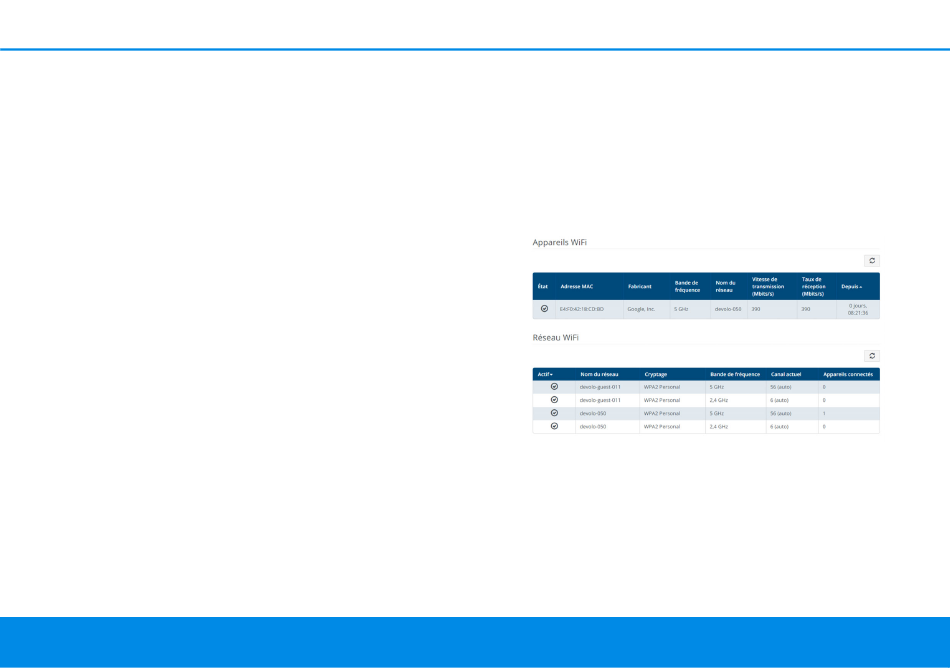The height and width of the screenshot is (668, 950).
Task: Click the Nom du réseau header in Réseau WiFi
Action: pos(599,374)
